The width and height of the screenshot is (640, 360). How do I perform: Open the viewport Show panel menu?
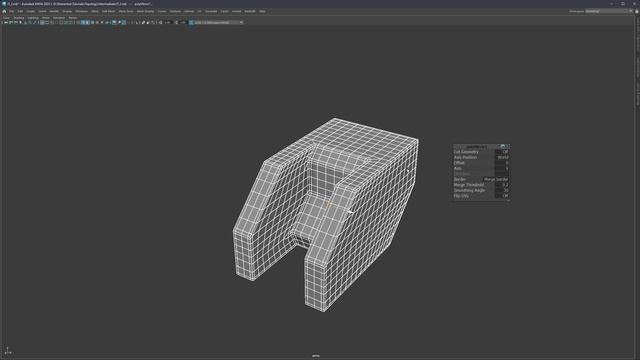(x=46, y=18)
